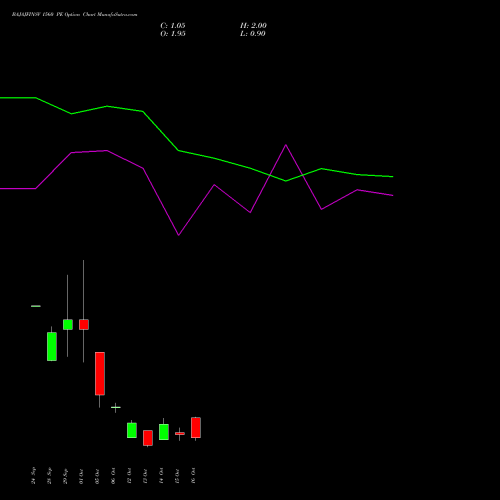This screenshot has height=500, width=500.
Task: Select the 06 Oct doji cross candle
Action: click(x=116, y=407)
